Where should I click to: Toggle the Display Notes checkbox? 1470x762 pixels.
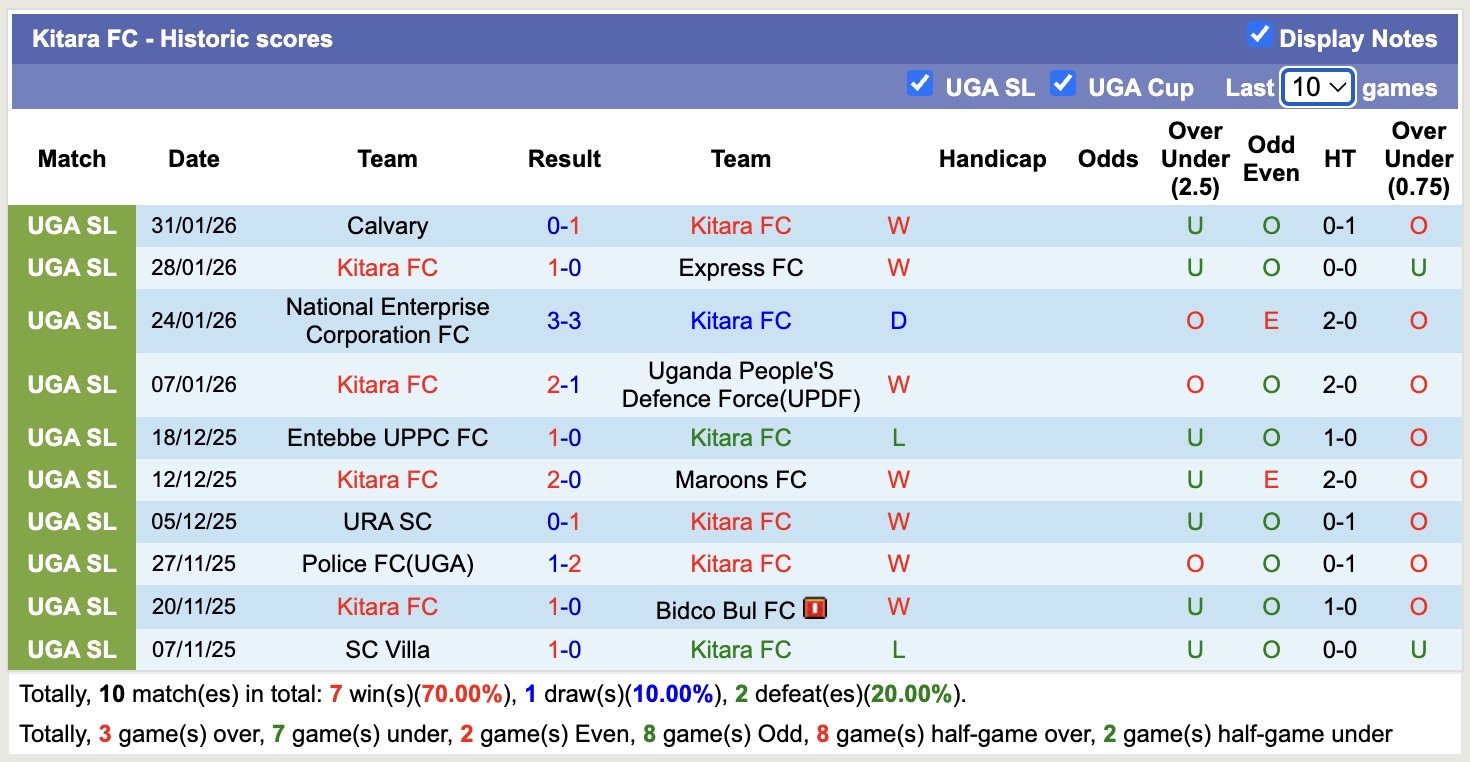point(1259,36)
